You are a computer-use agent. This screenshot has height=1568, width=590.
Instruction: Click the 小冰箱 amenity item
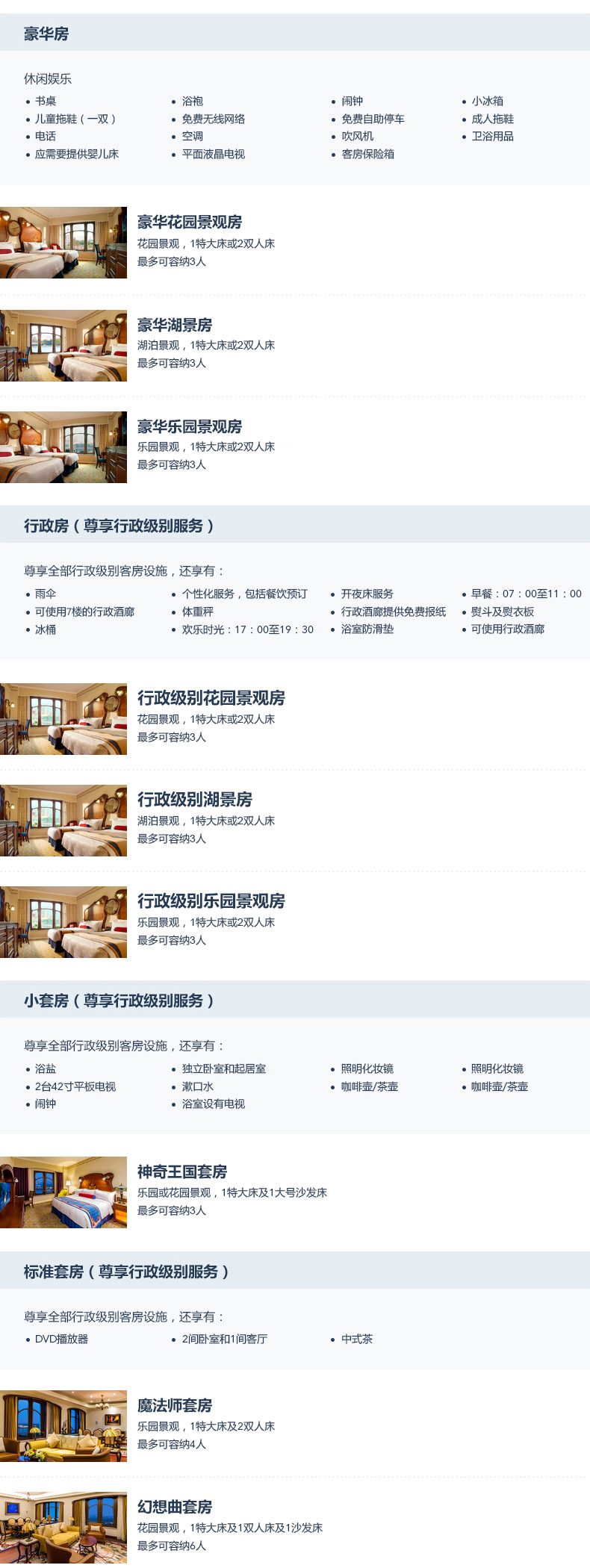(x=488, y=101)
